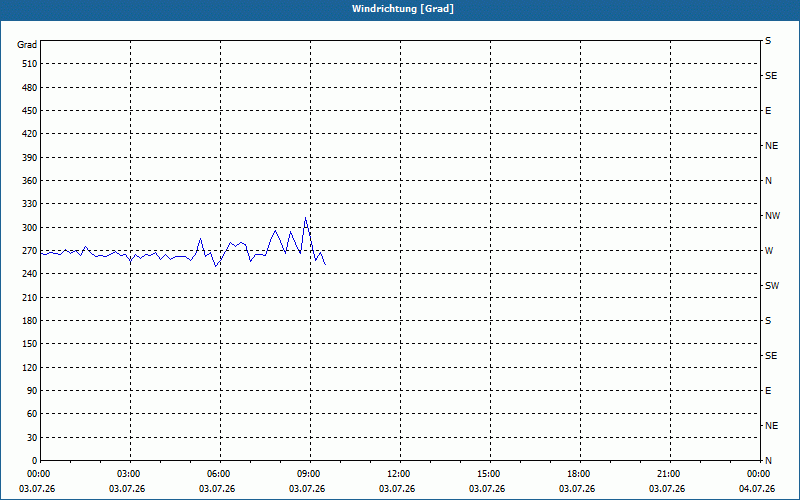
Task: Click the Grad unit label at top left
Action: click(x=27, y=45)
